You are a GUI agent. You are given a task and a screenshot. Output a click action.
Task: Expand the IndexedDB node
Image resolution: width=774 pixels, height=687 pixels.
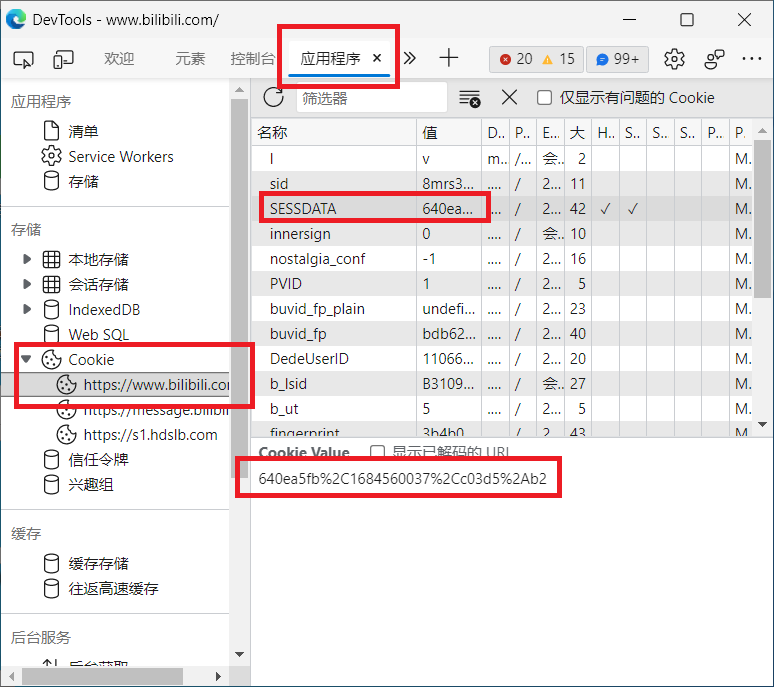point(27,309)
